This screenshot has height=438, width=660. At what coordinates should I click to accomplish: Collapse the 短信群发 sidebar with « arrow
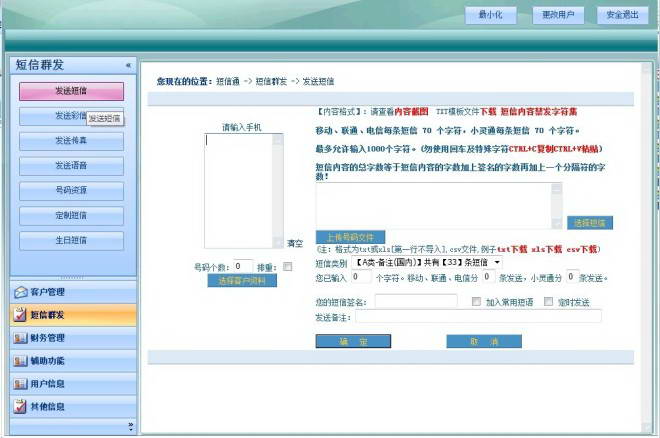point(128,65)
